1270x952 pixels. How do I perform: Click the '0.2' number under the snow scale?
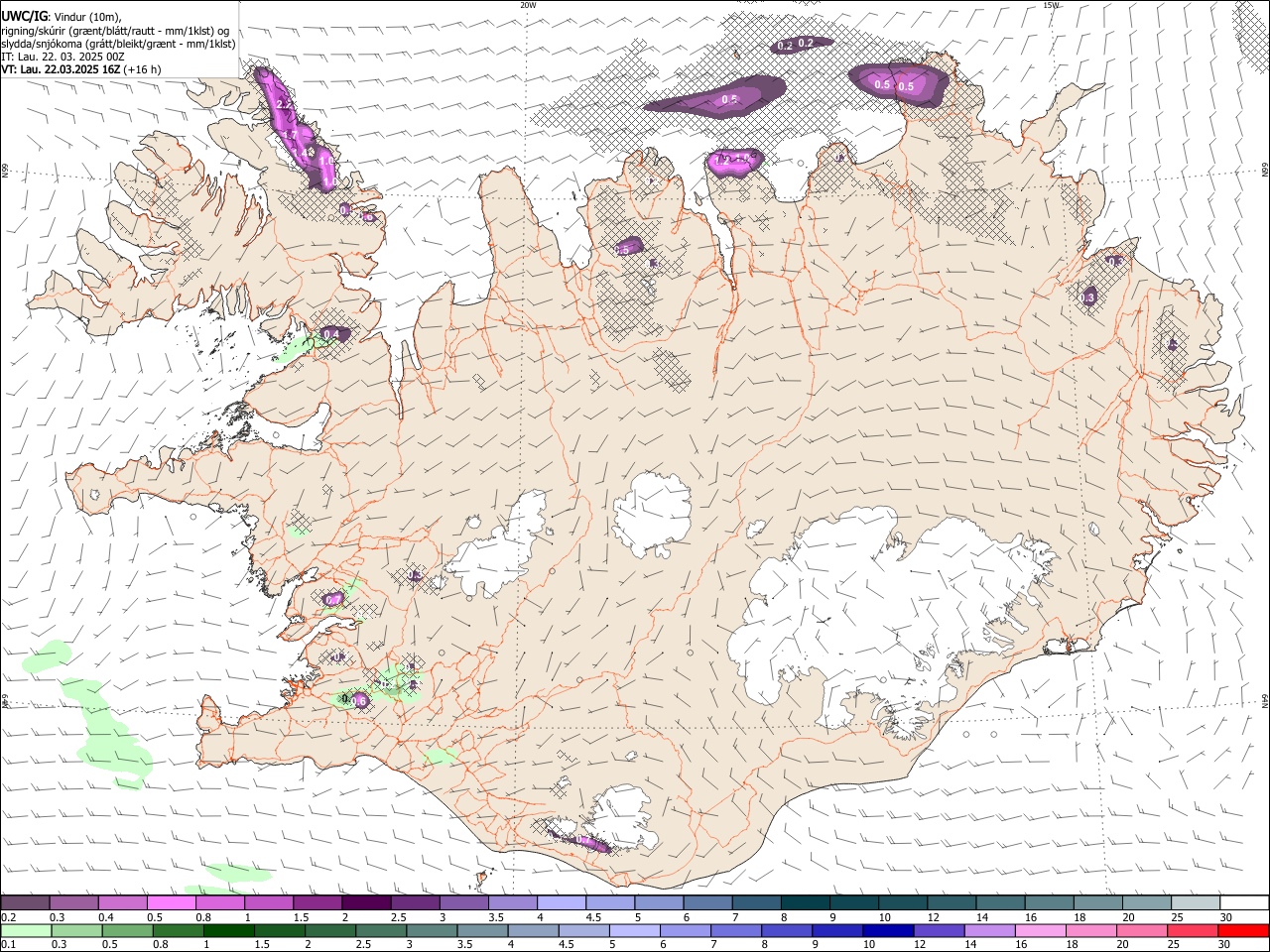[x=9, y=917]
